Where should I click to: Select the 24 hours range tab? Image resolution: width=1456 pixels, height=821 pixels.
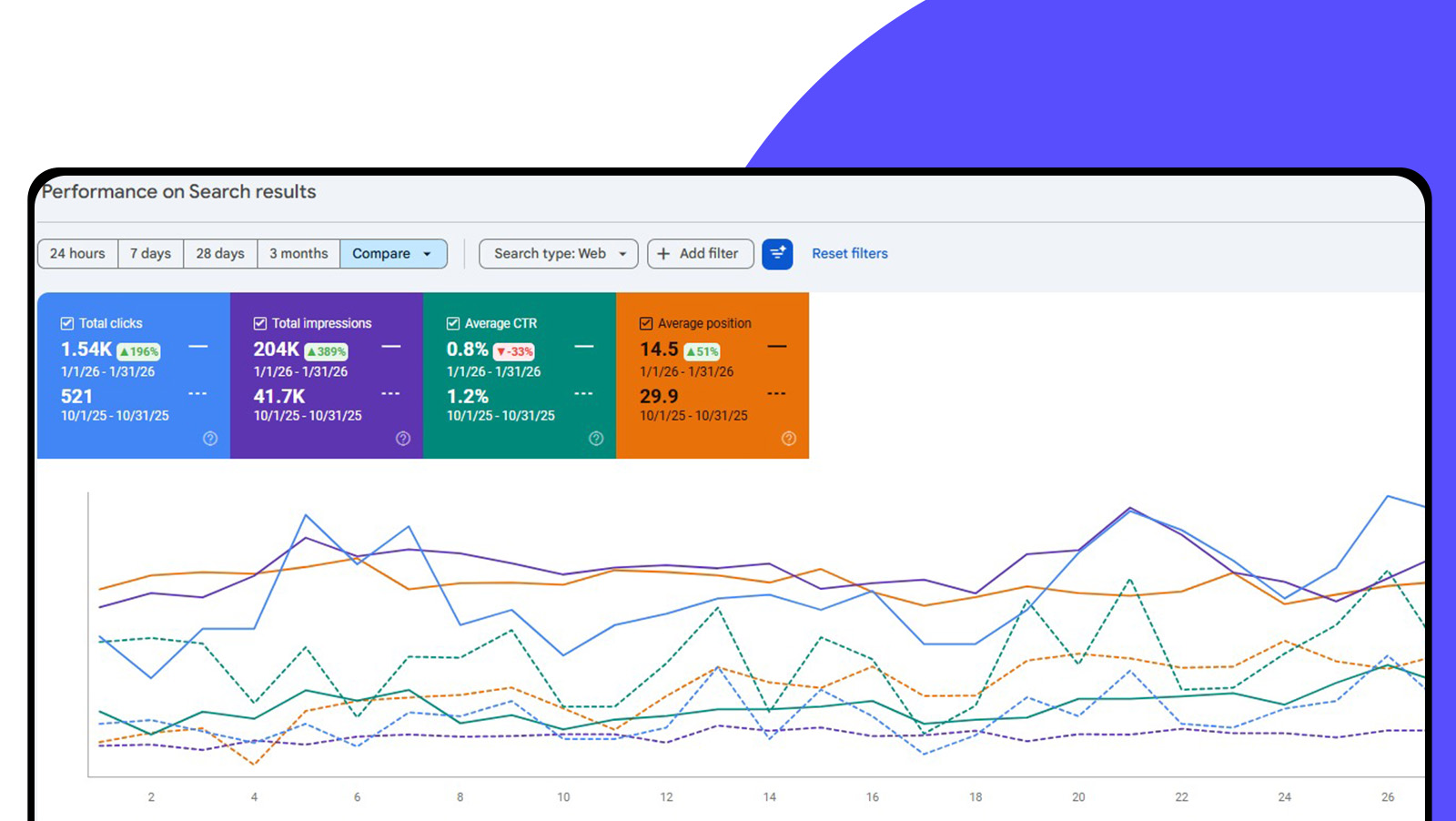pos(77,254)
